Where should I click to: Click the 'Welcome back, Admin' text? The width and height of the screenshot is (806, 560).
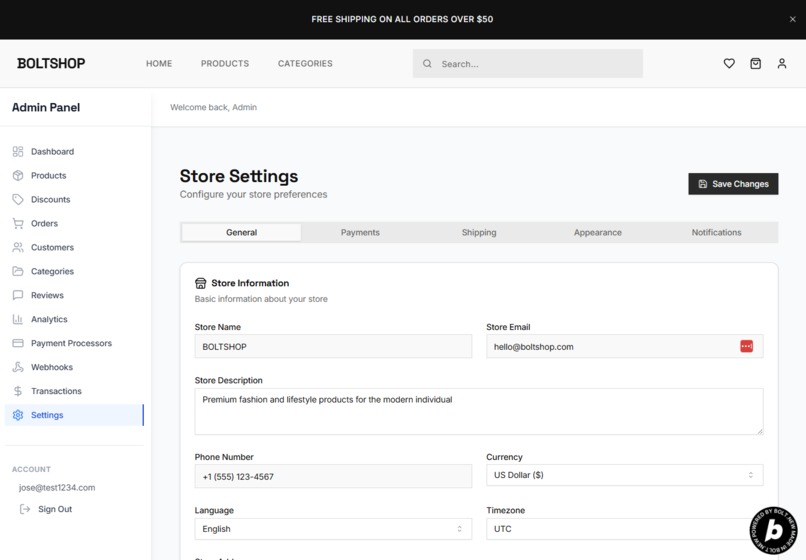point(213,107)
